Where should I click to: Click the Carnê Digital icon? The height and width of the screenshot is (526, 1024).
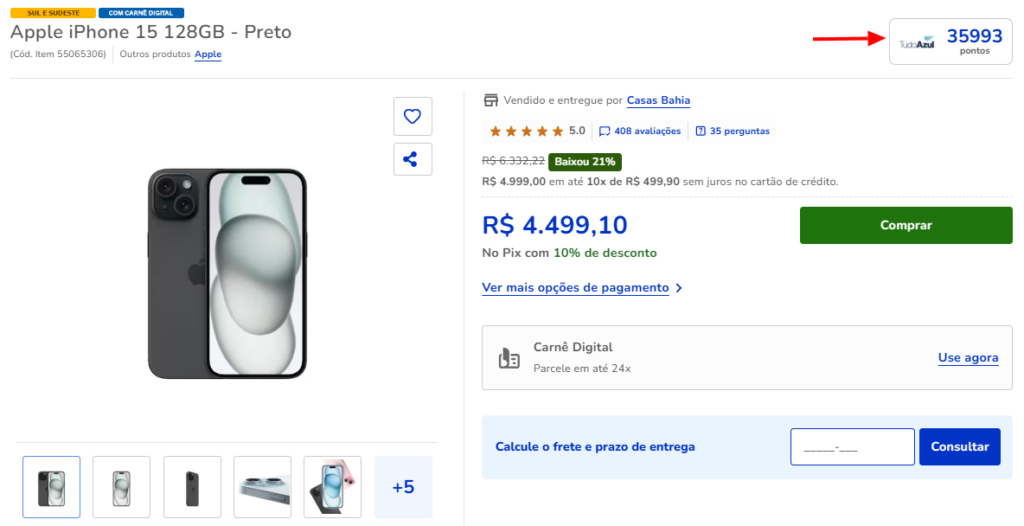coord(509,358)
